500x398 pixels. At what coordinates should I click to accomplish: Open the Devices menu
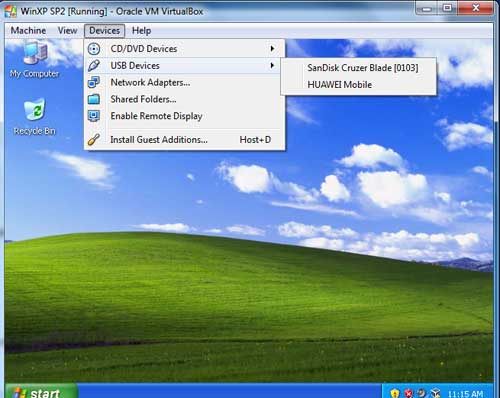pos(104,31)
